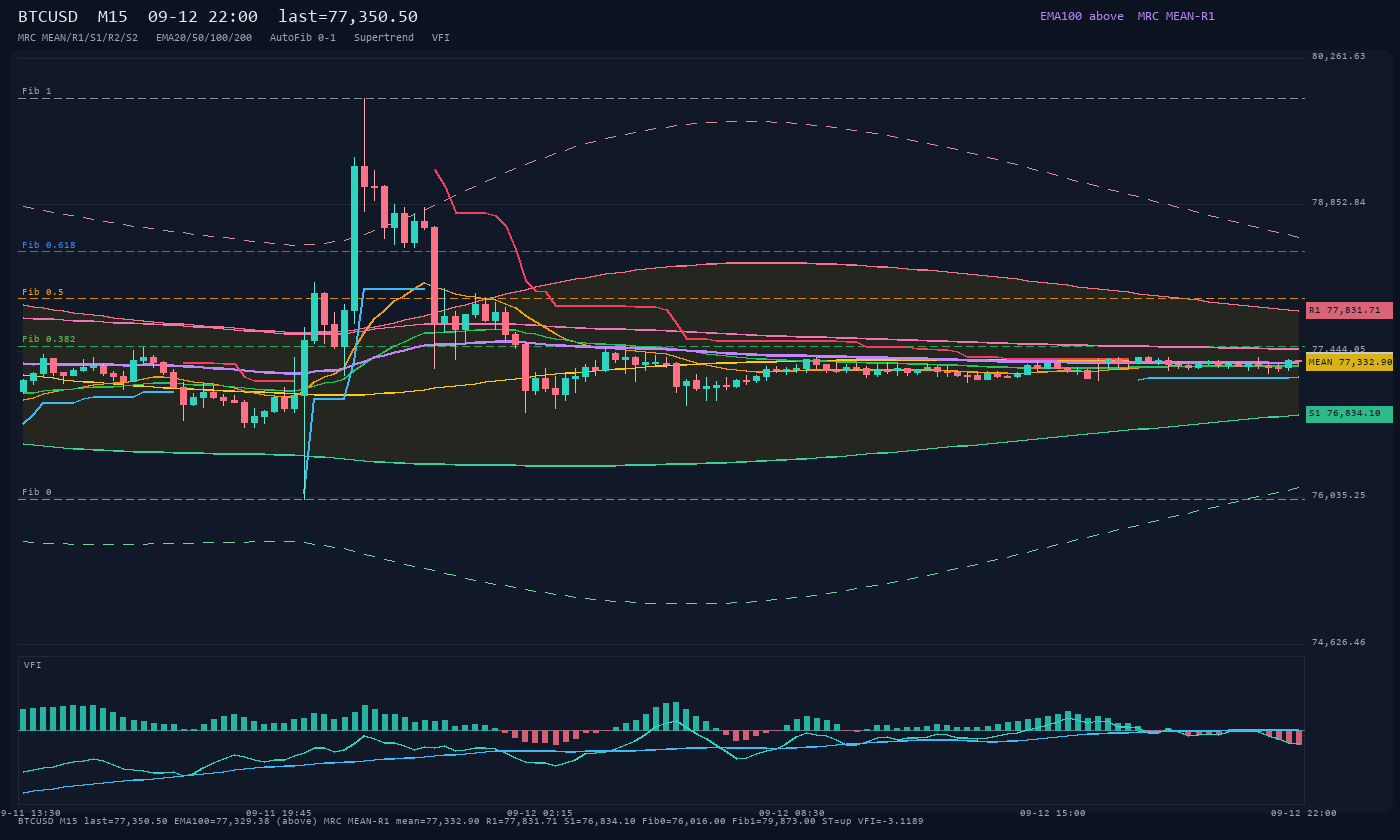Click the MEAN 77,332.90 price tag
The image size is (1400, 840).
1349,362
